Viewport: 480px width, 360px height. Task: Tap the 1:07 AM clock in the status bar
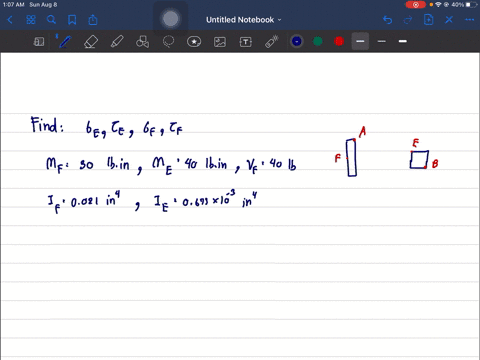coord(13,5)
